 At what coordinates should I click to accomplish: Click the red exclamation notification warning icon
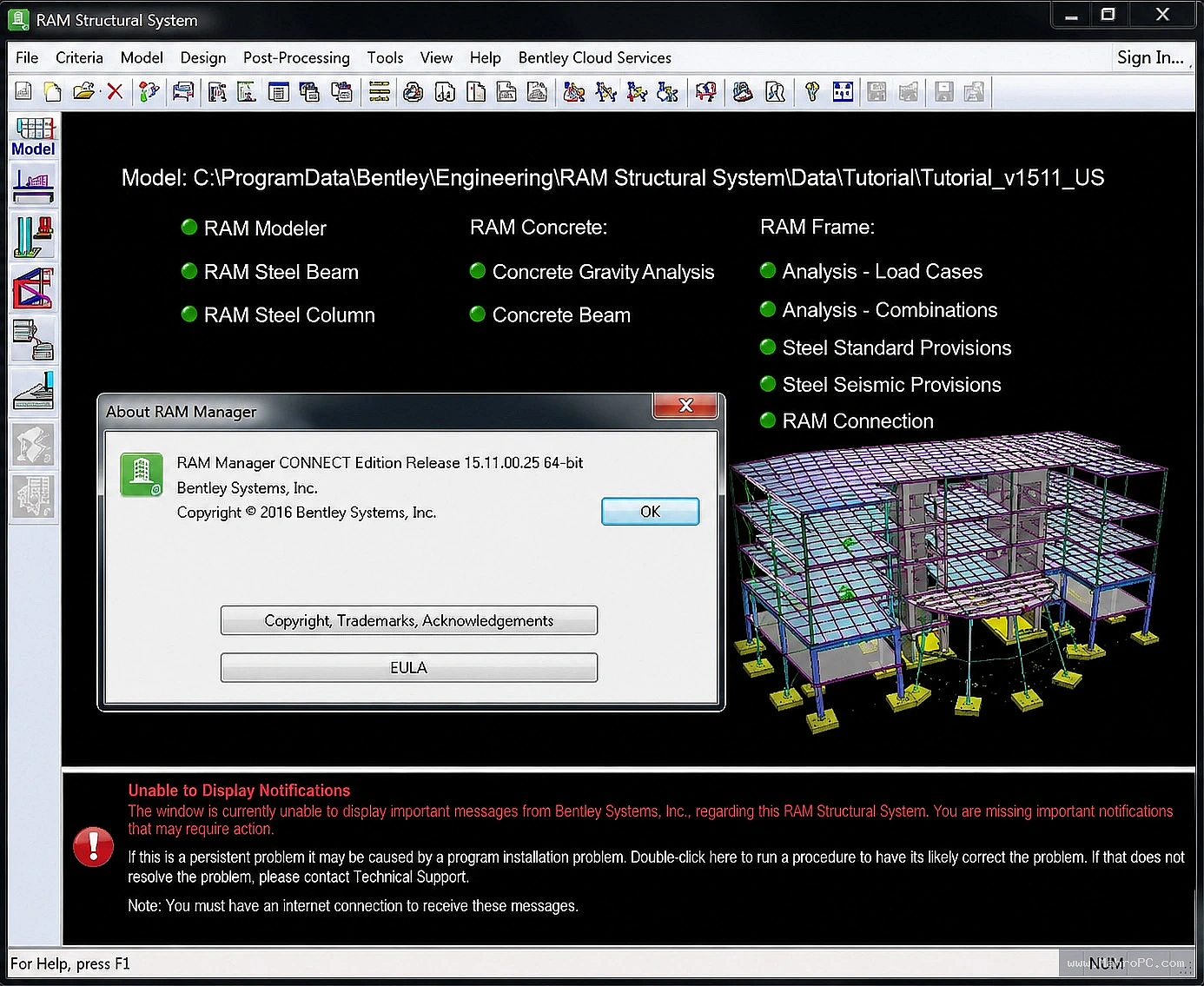tap(93, 847)
